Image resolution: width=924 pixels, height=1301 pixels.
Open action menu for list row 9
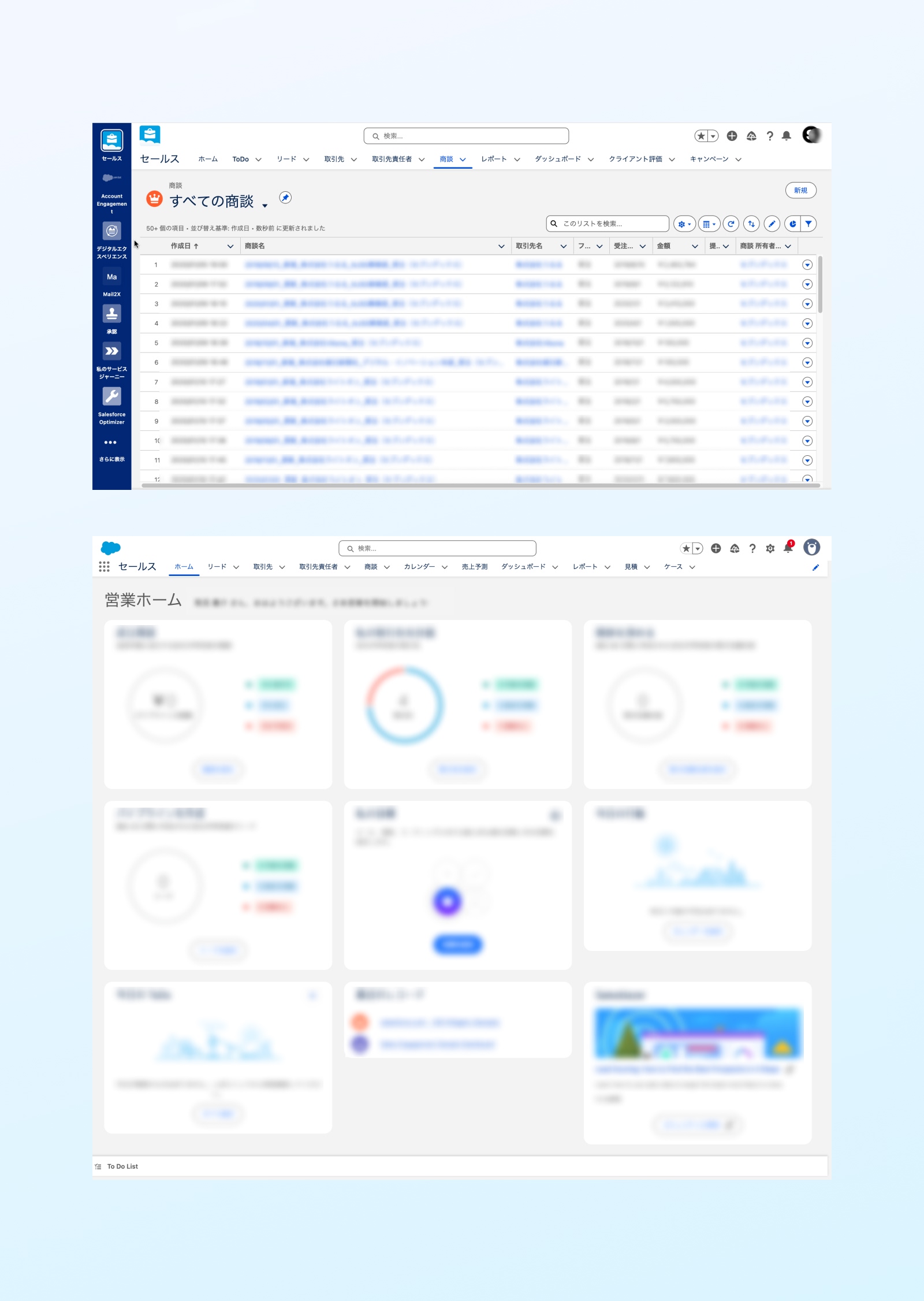click(807, 421)
